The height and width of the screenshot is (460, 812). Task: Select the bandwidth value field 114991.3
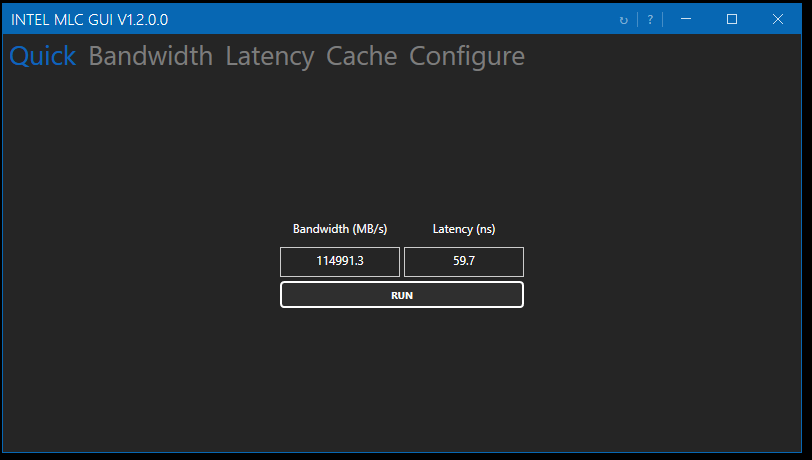pyautogui.click(x=340, y=262)
